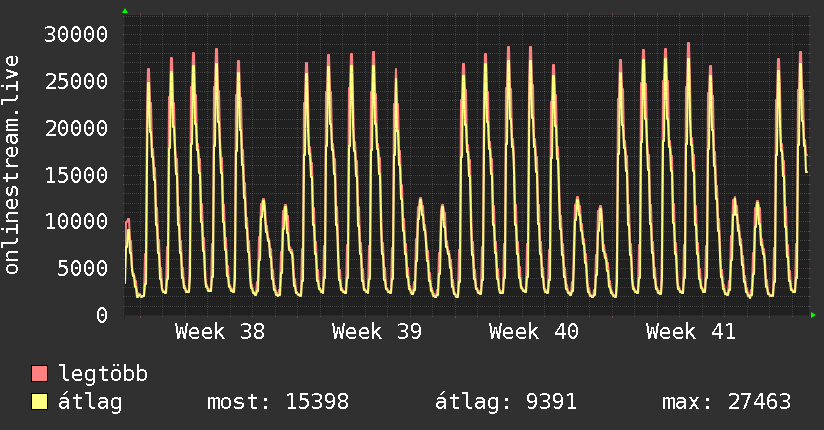Viewport: 824px width, 430px height.
Task: Click the Week 41 axis label
Action: [x=691, y=332]
